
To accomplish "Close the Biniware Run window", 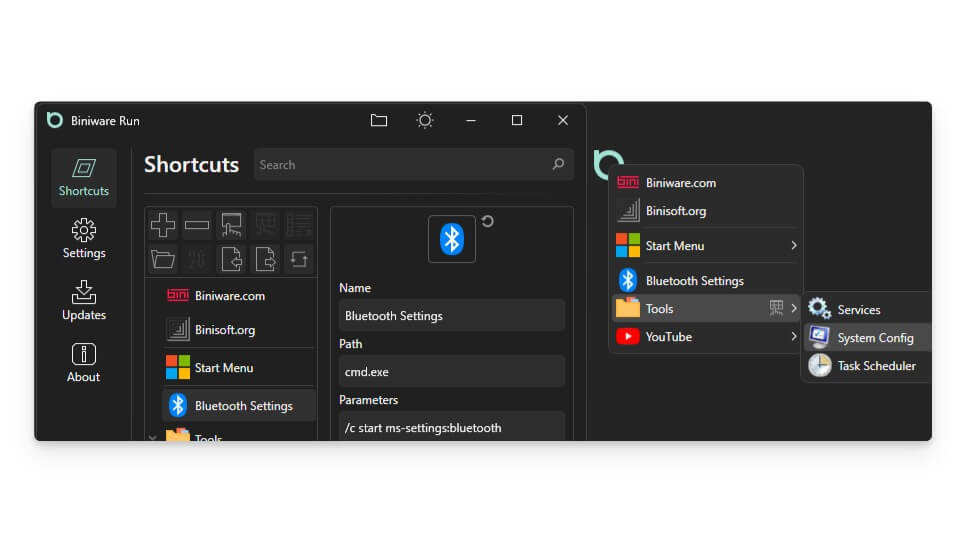I will click(x=562, y=120).
